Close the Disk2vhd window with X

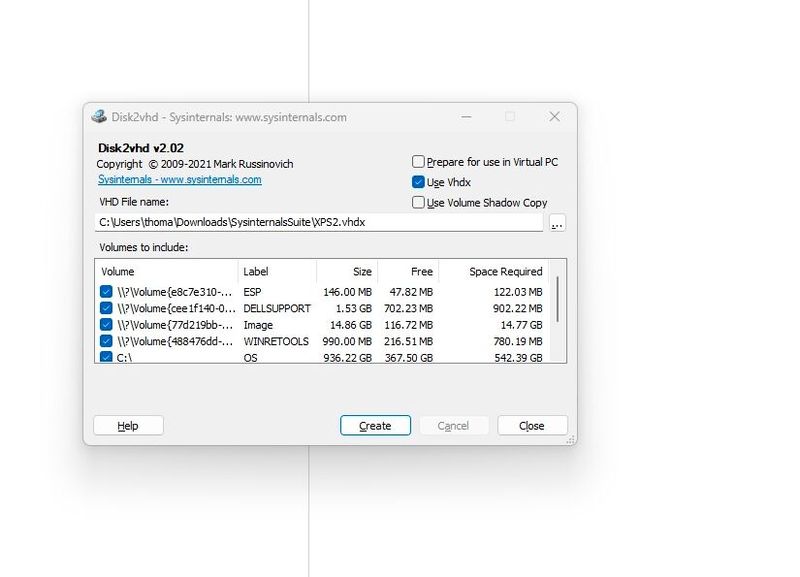pos(554,117)
